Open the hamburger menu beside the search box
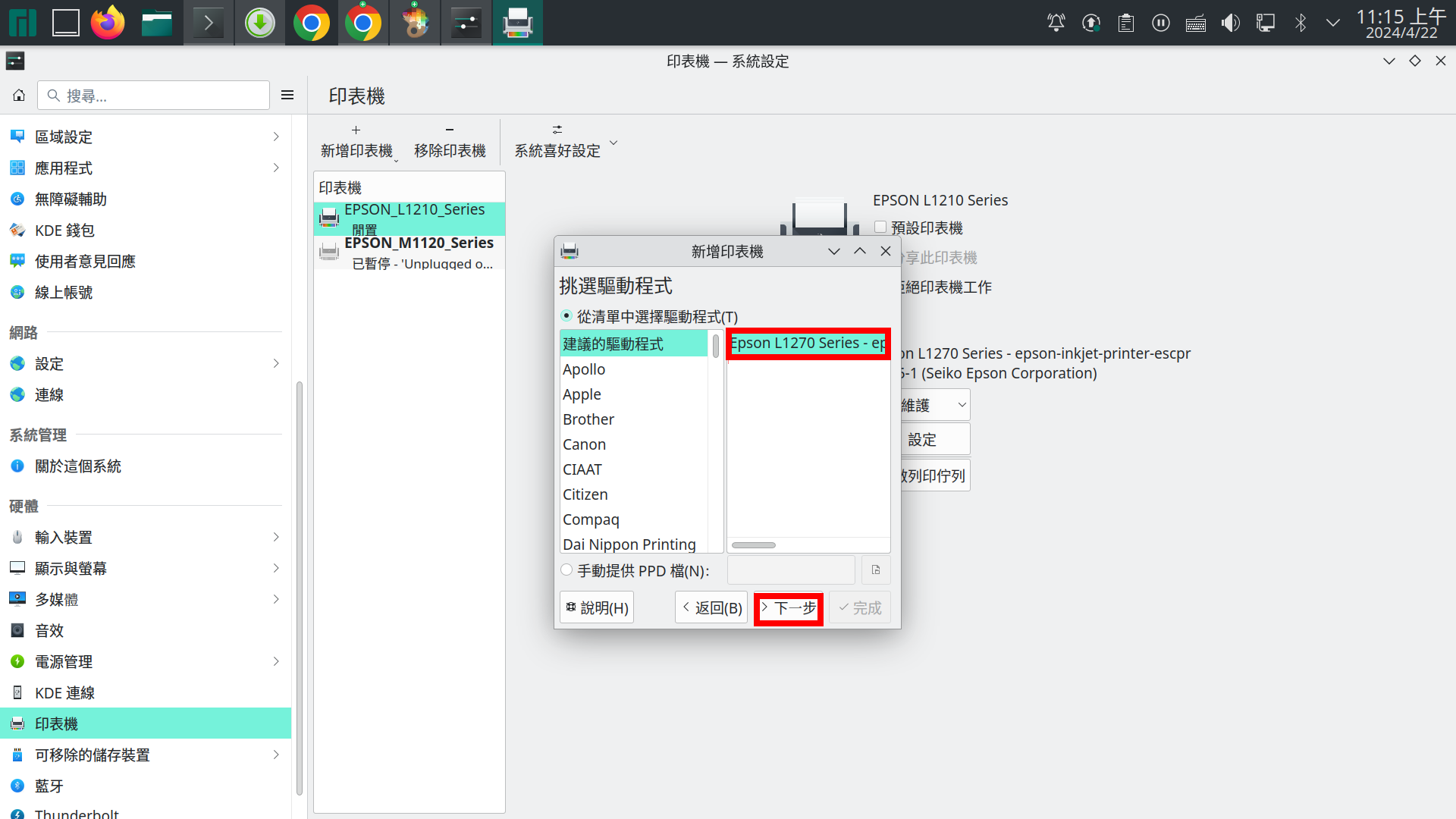 pos(287,96)
